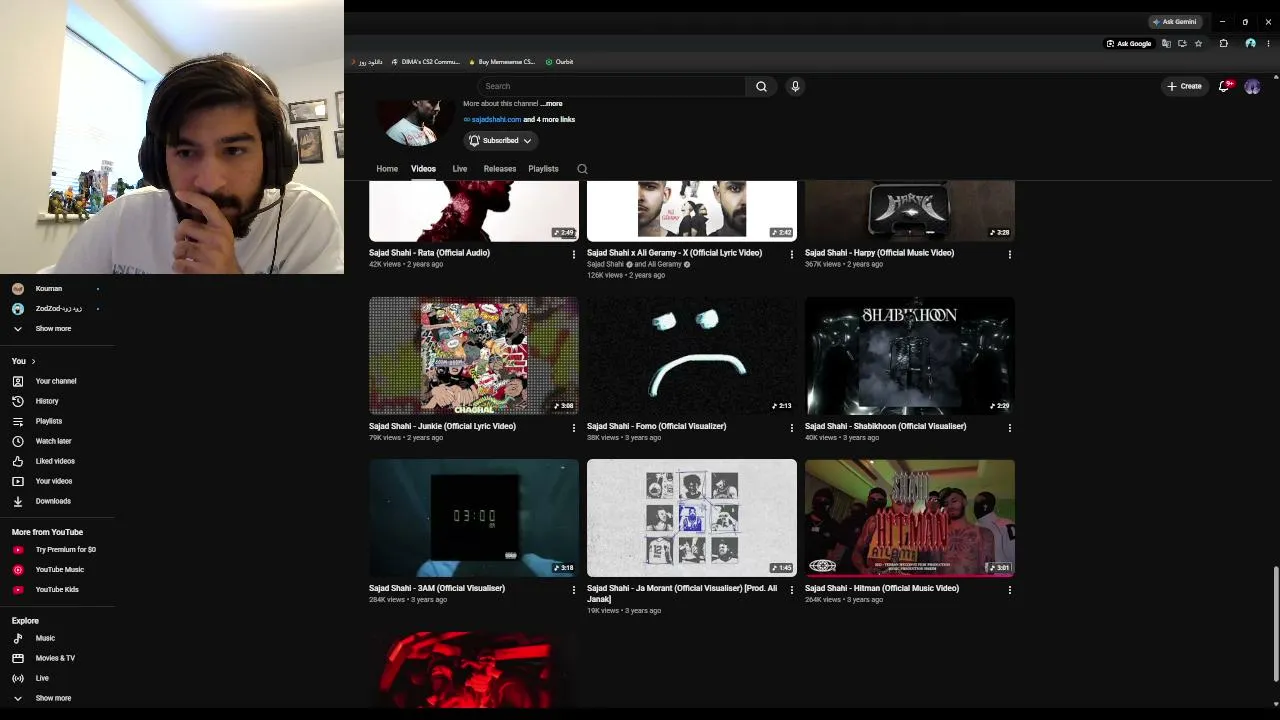Expand the You section chevron
This screenshot has width=1280, height=720.
click(33, 361)
